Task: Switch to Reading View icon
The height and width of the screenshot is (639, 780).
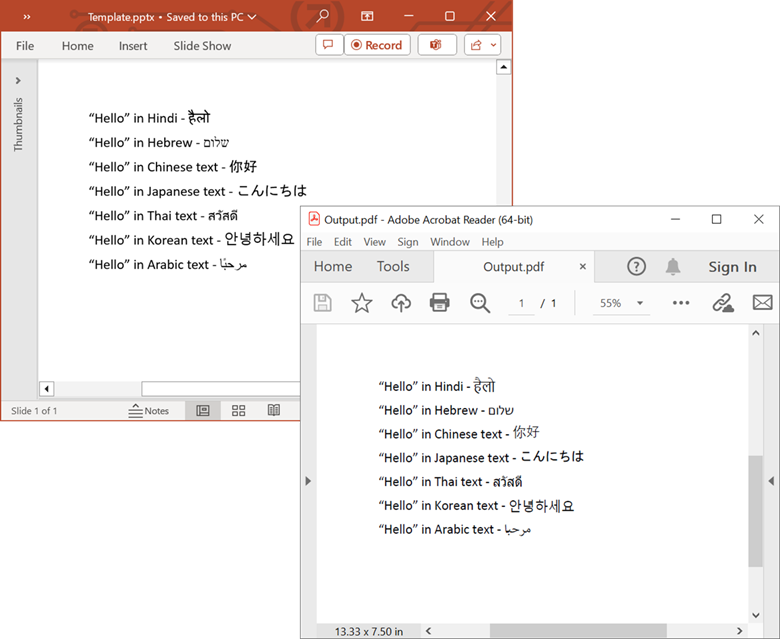Action: click(x=274, y=411)
